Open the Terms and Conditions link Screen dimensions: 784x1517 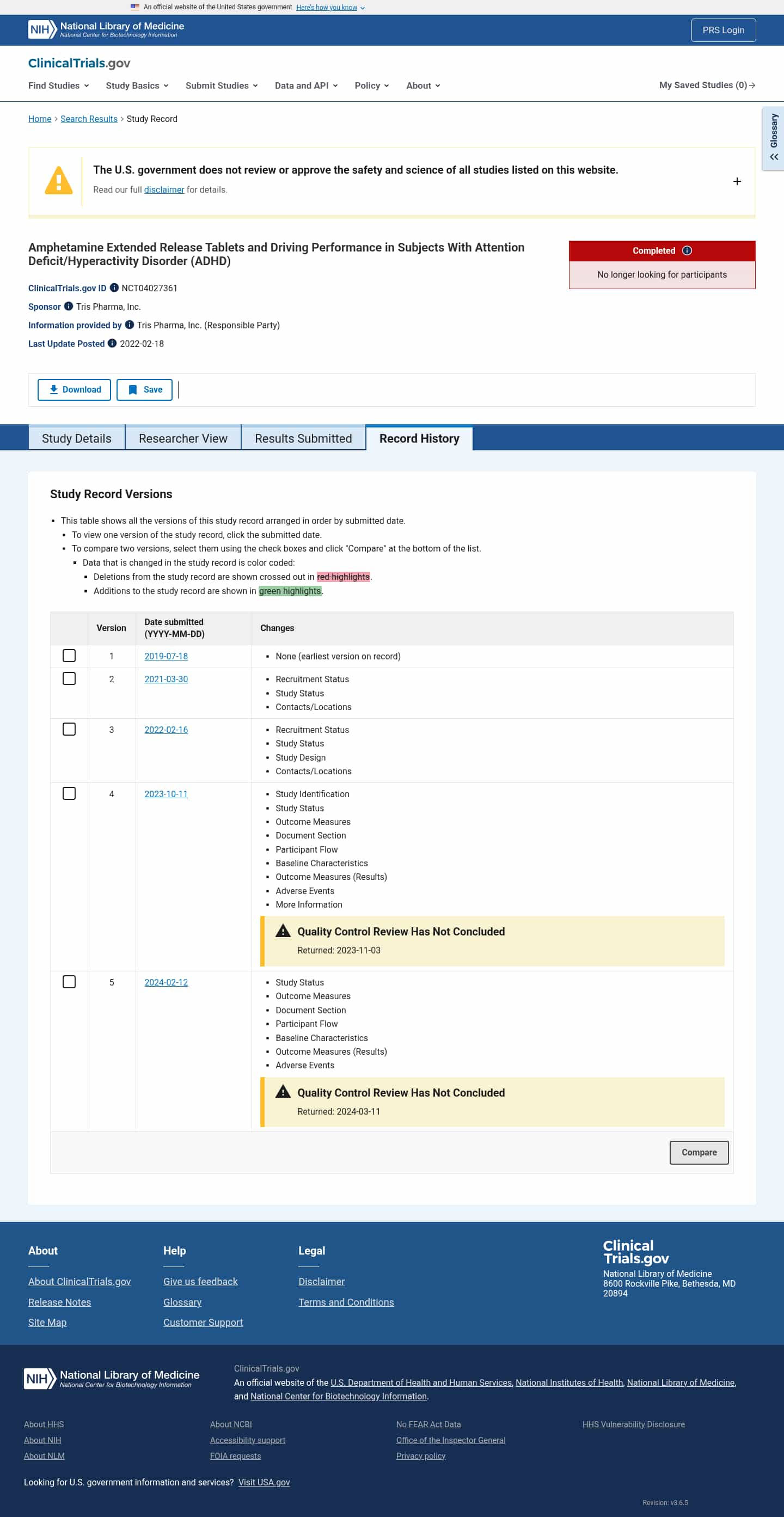tap(346, 1302)
